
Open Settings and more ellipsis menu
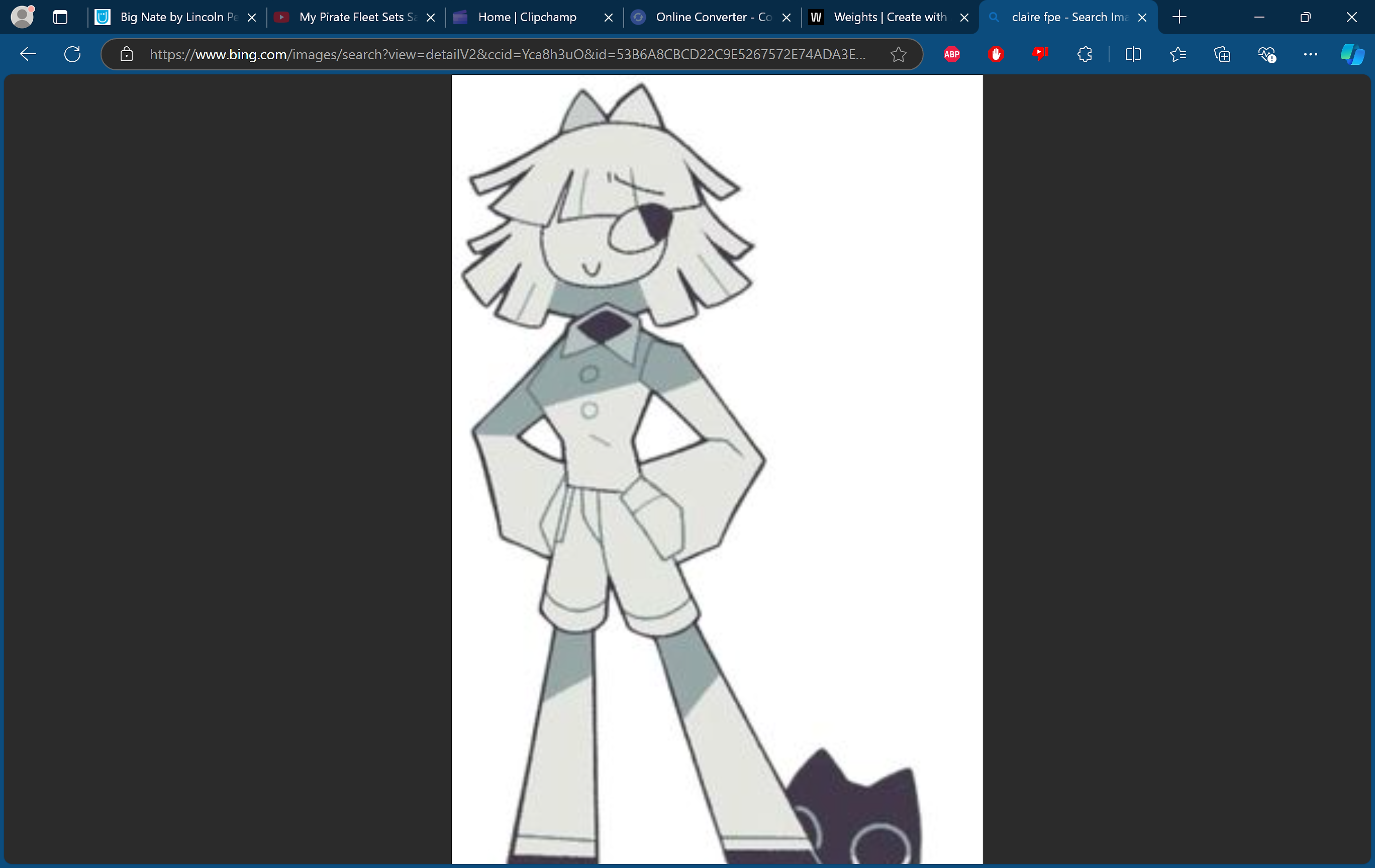click(x=1311, y=54)
